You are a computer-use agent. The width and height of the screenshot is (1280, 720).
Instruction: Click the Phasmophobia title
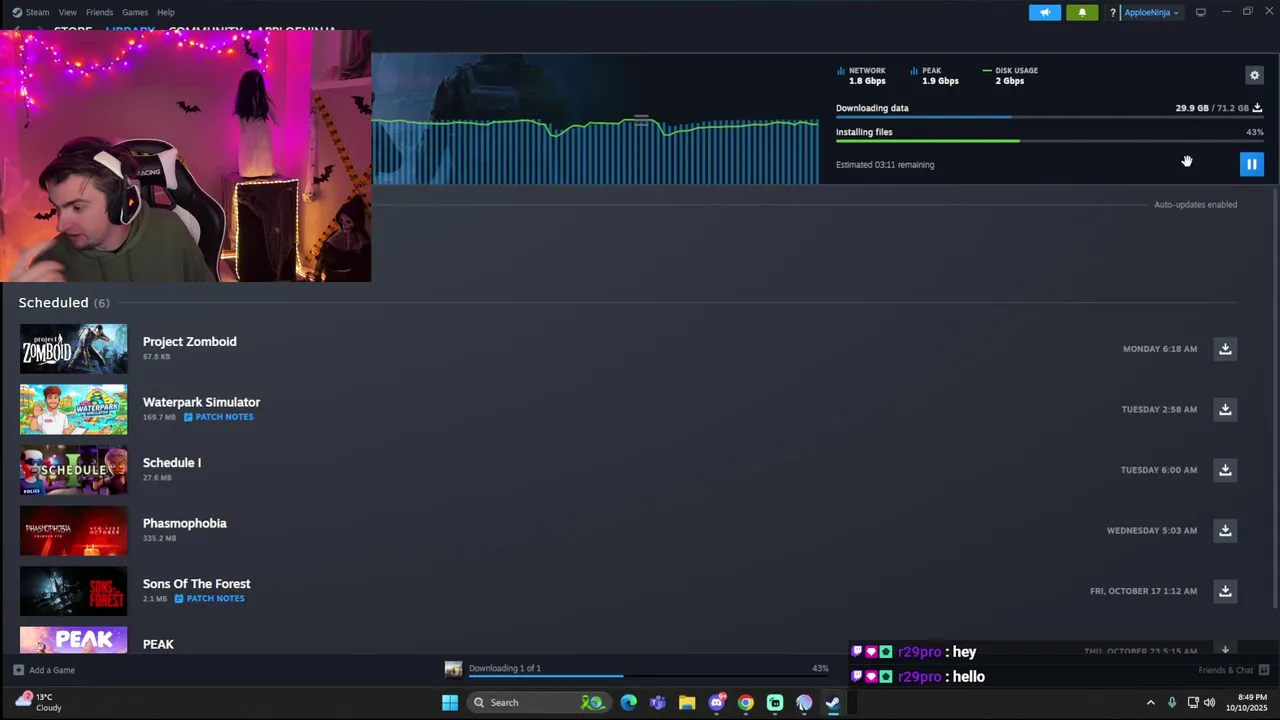pyautogui.click(x=184, y=523)
